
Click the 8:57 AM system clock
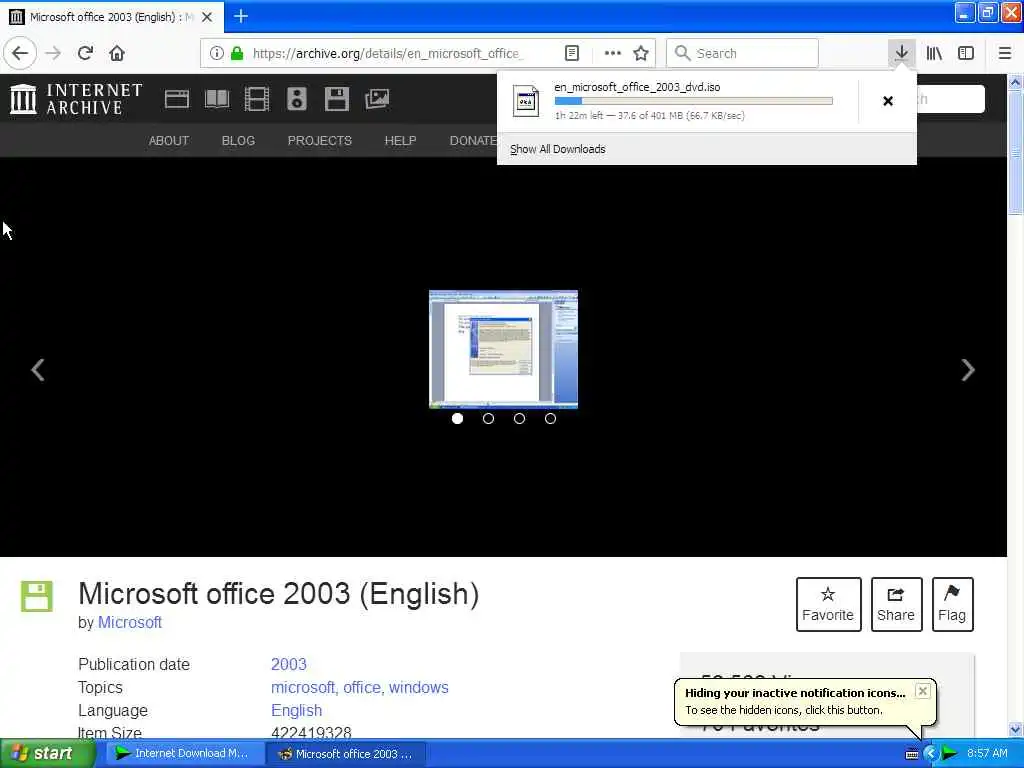(987, 754)
